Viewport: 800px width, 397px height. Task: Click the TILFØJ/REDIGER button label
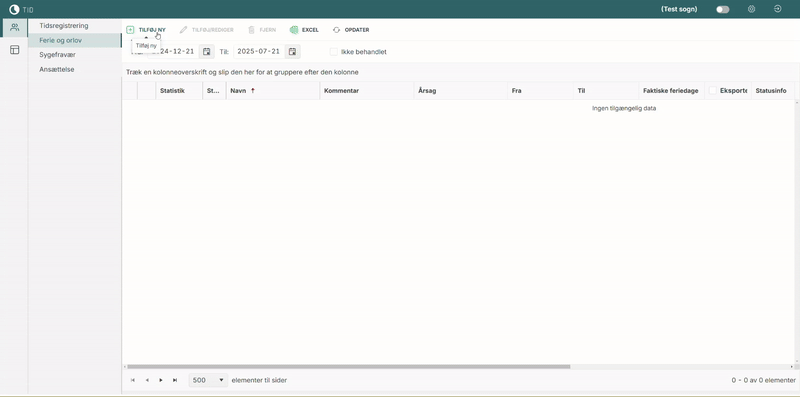click(x=213, y=30)
